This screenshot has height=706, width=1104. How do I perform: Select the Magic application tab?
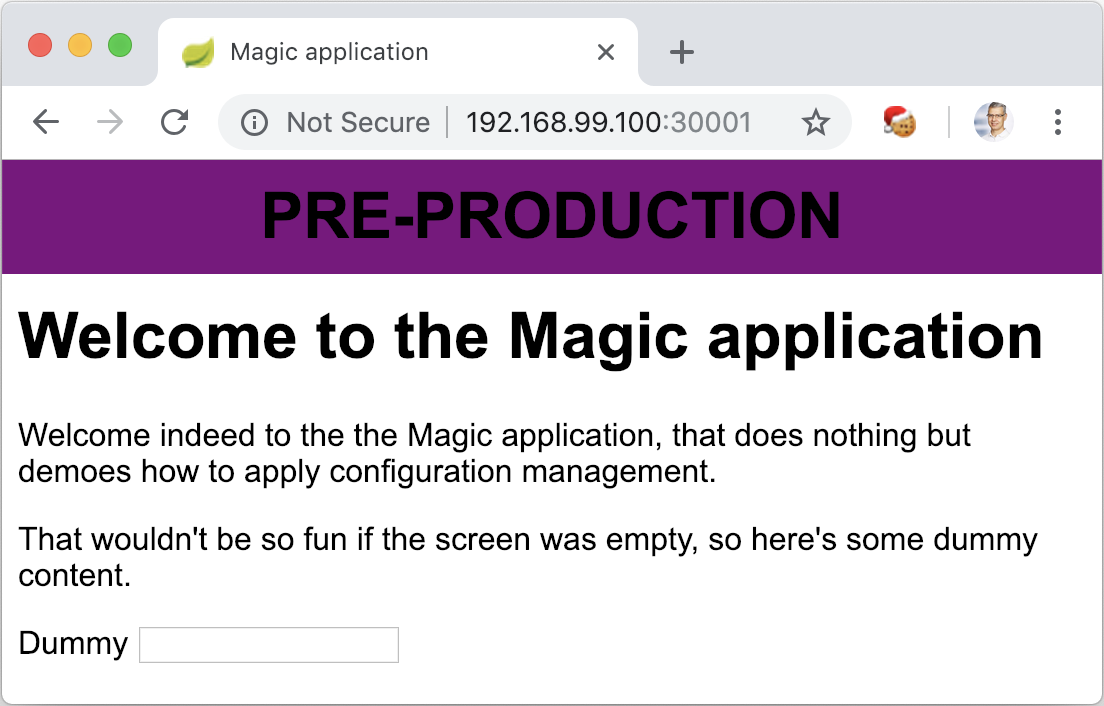click(330, 52)
